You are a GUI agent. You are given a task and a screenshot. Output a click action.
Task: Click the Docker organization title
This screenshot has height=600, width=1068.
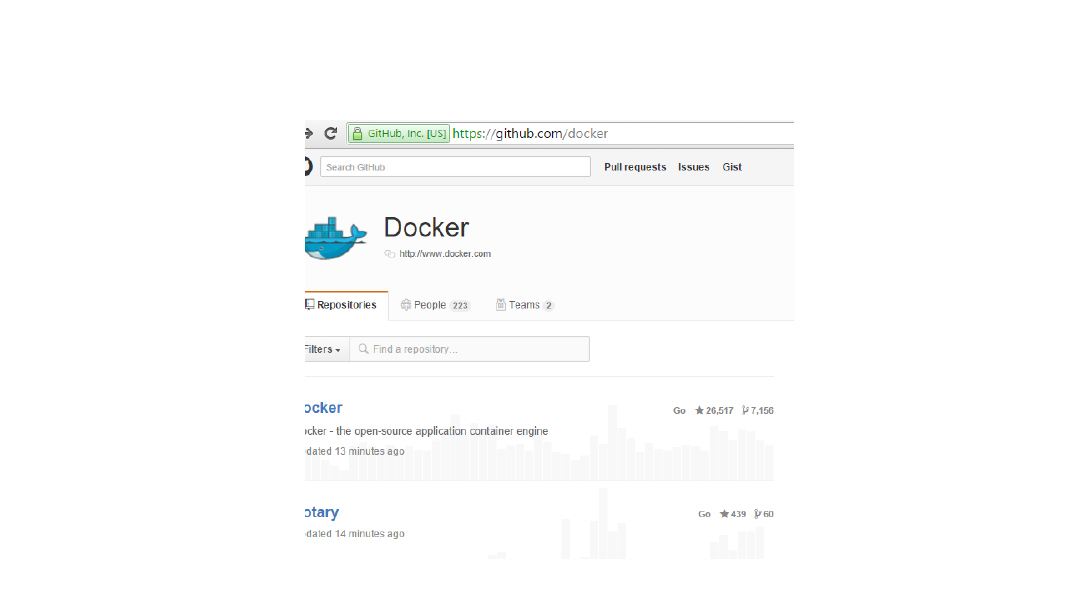click(x=426, y=227)
